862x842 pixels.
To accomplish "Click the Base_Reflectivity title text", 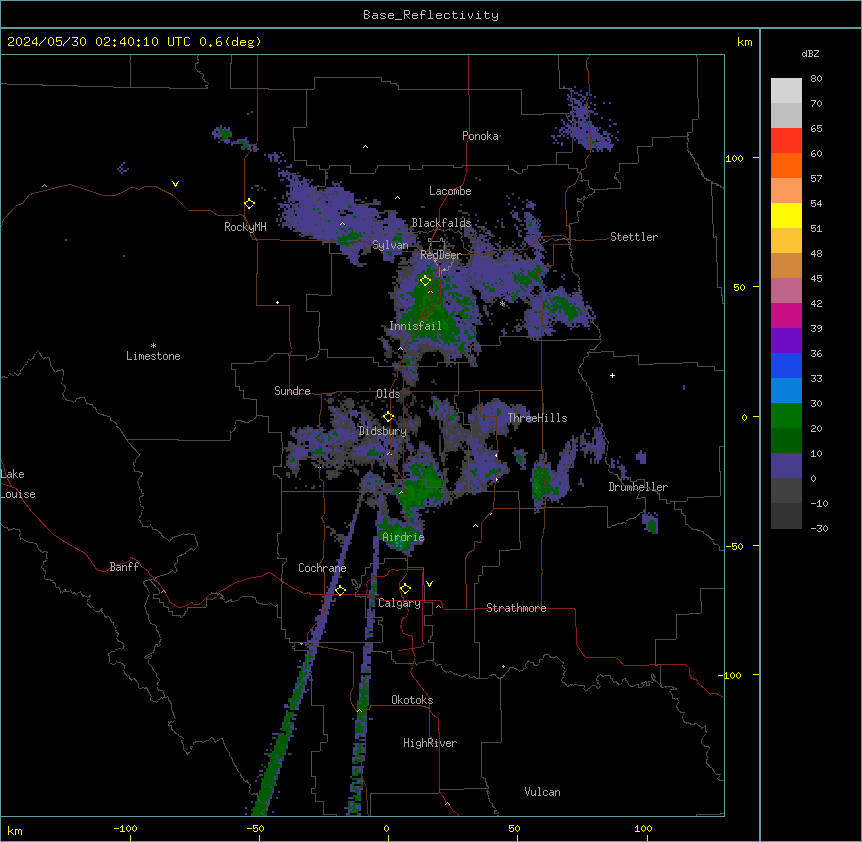I will pos(431,15).
